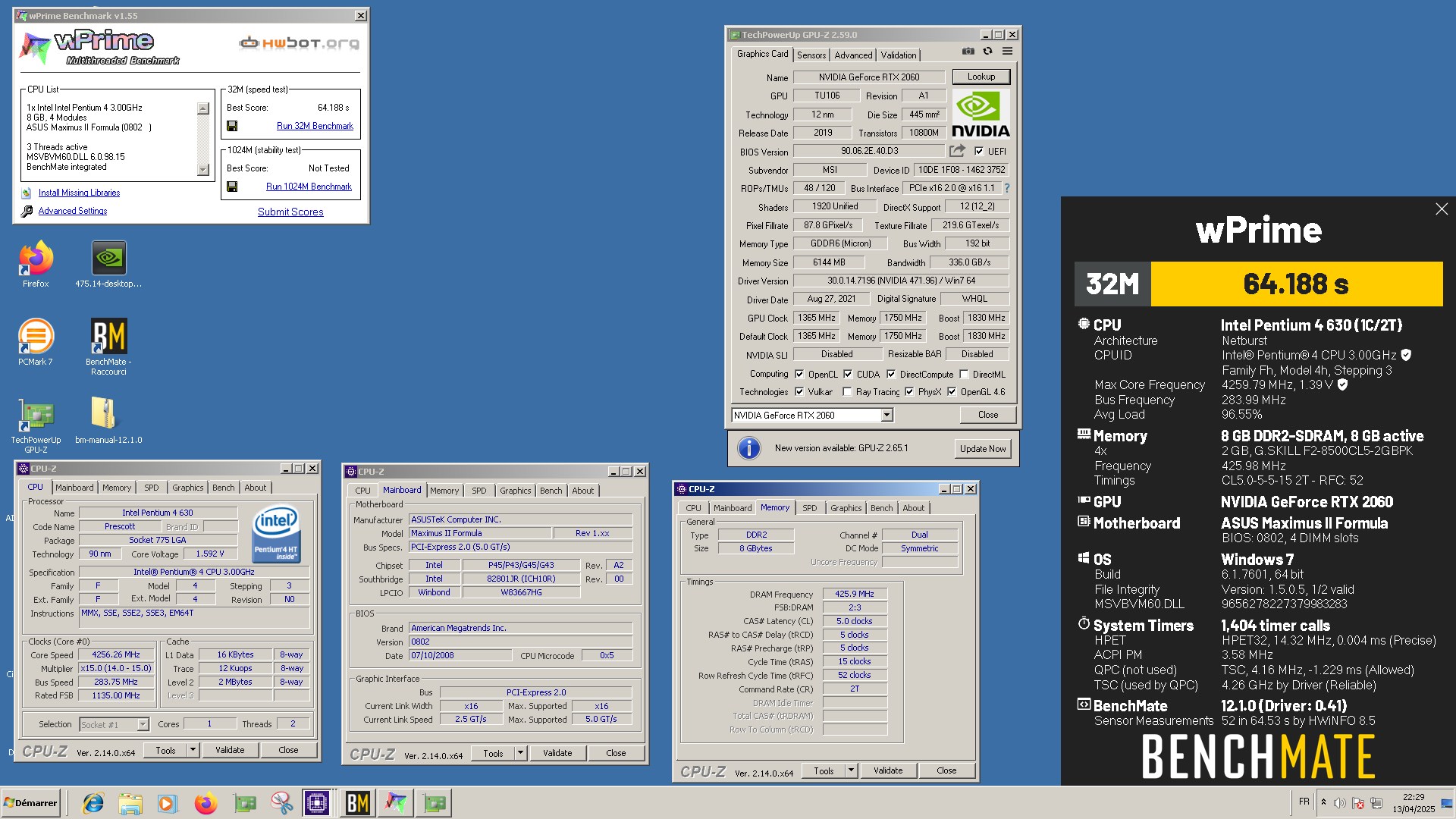Image resolution: width=1456 pixels, height=819 pixels.
Task: Switch to BenchMate taskbar button
Action: click(x=357, y=803)
